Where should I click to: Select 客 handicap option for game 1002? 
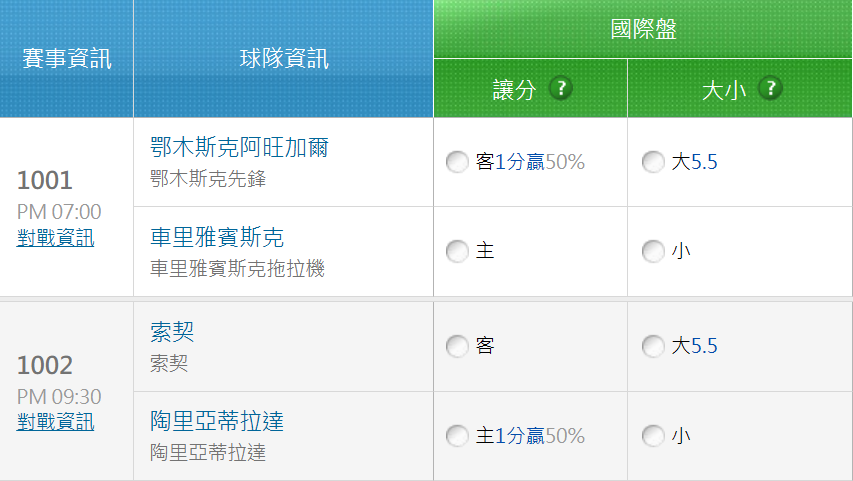click(x=457, y=347)
